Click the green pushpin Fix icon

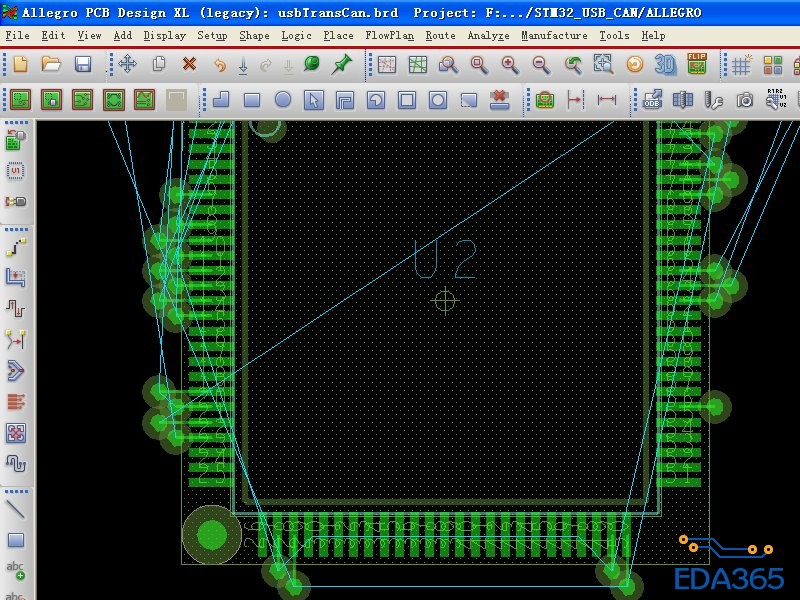click(341, 64)
